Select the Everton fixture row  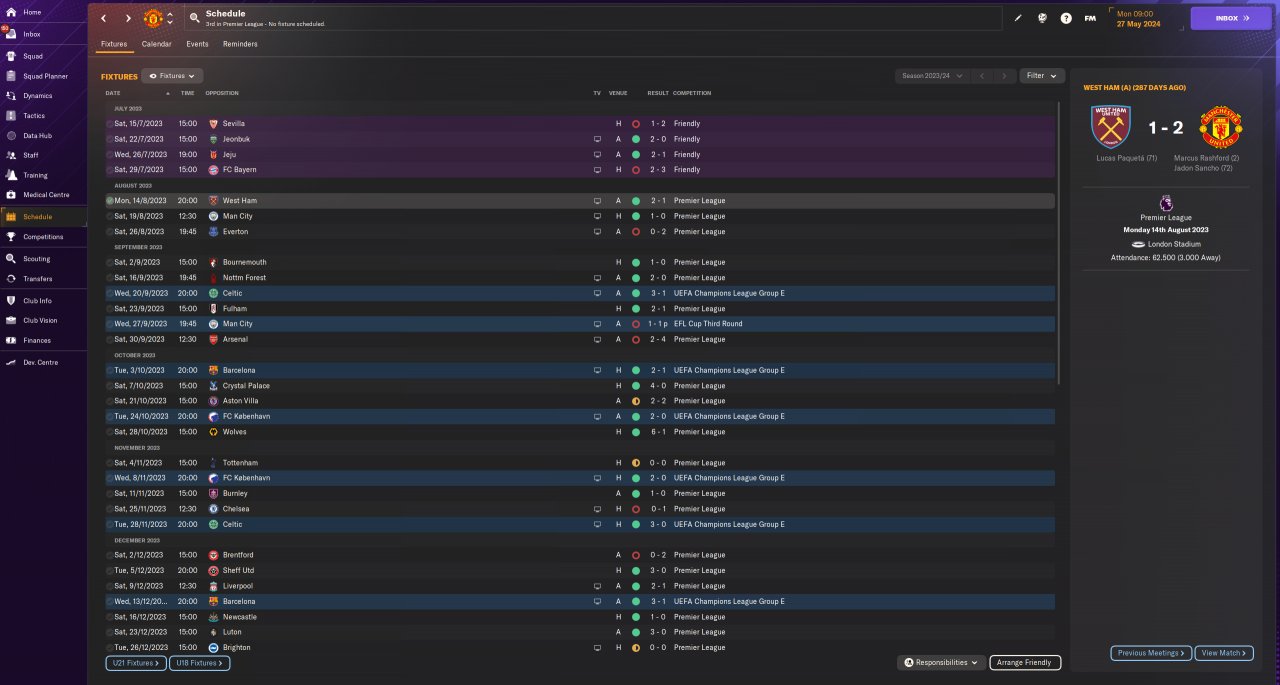pos(580,232)
